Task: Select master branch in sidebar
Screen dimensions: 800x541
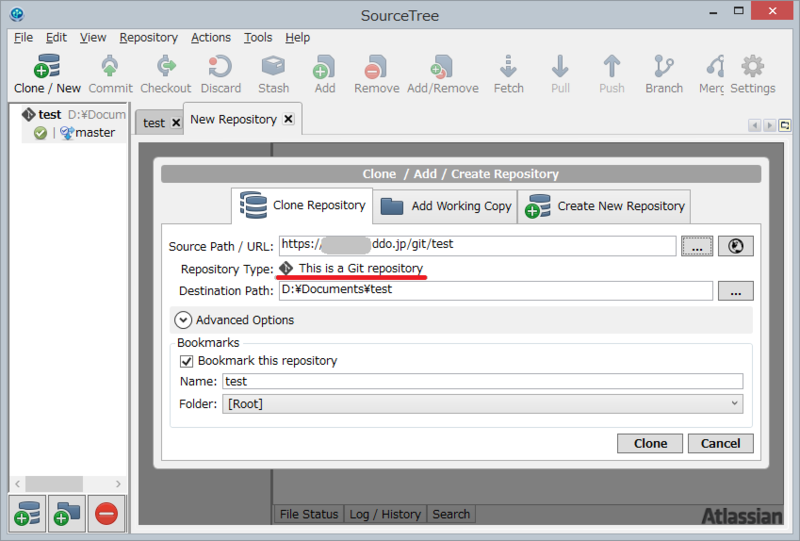Action: coord(95,133)
